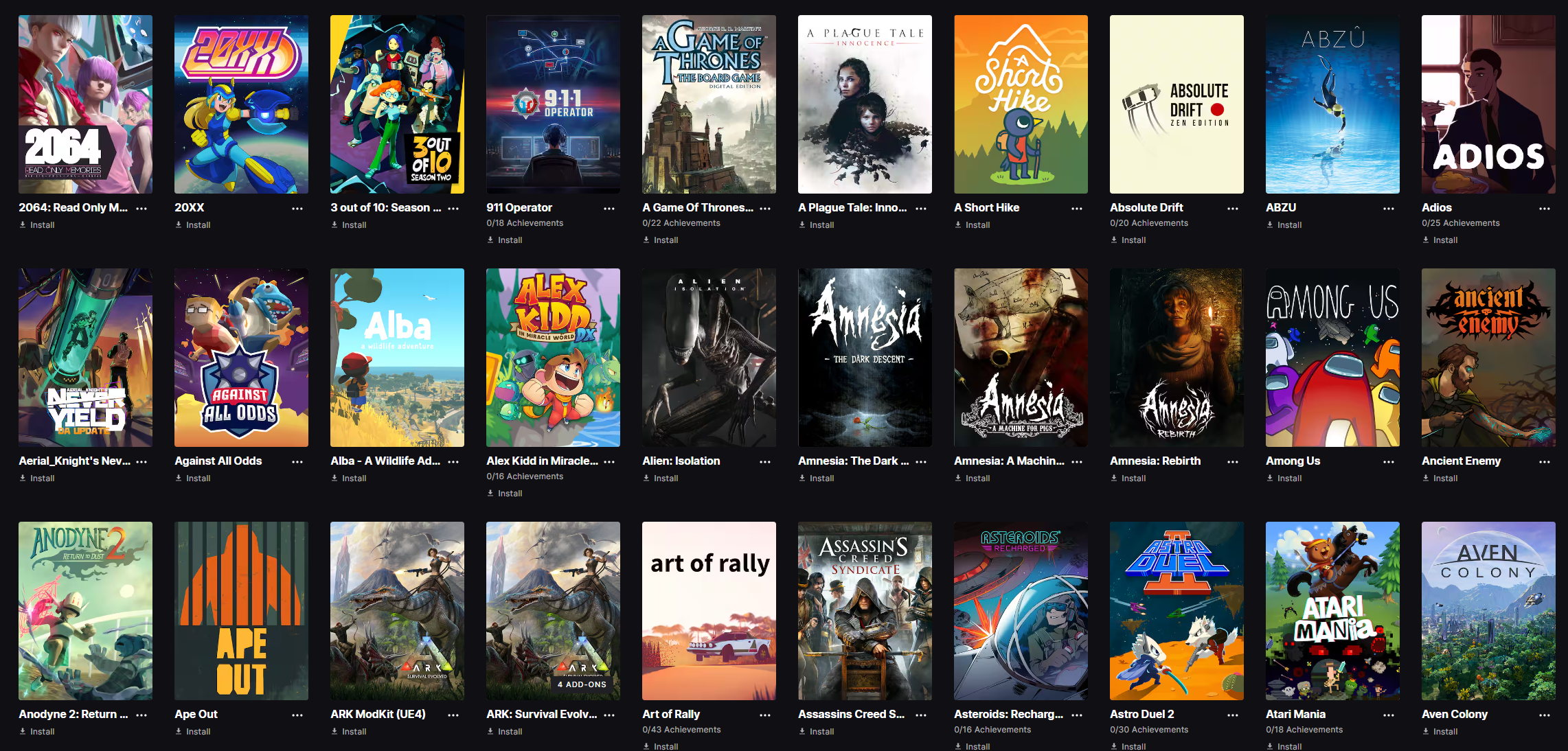Open more options for Alex Kidd in Miracle World
1568x751 pixels.
coord(609,462)
